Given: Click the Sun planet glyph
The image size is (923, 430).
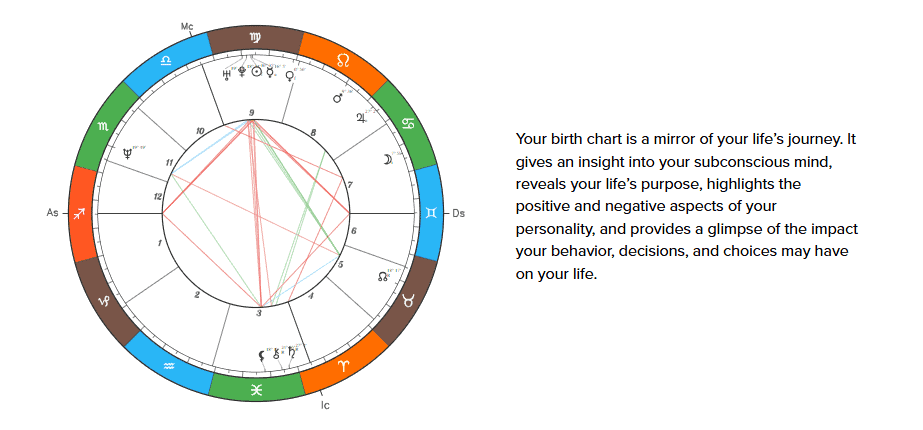Looking at the screenshot, I should pyautogui.click(x=257, y=72).
